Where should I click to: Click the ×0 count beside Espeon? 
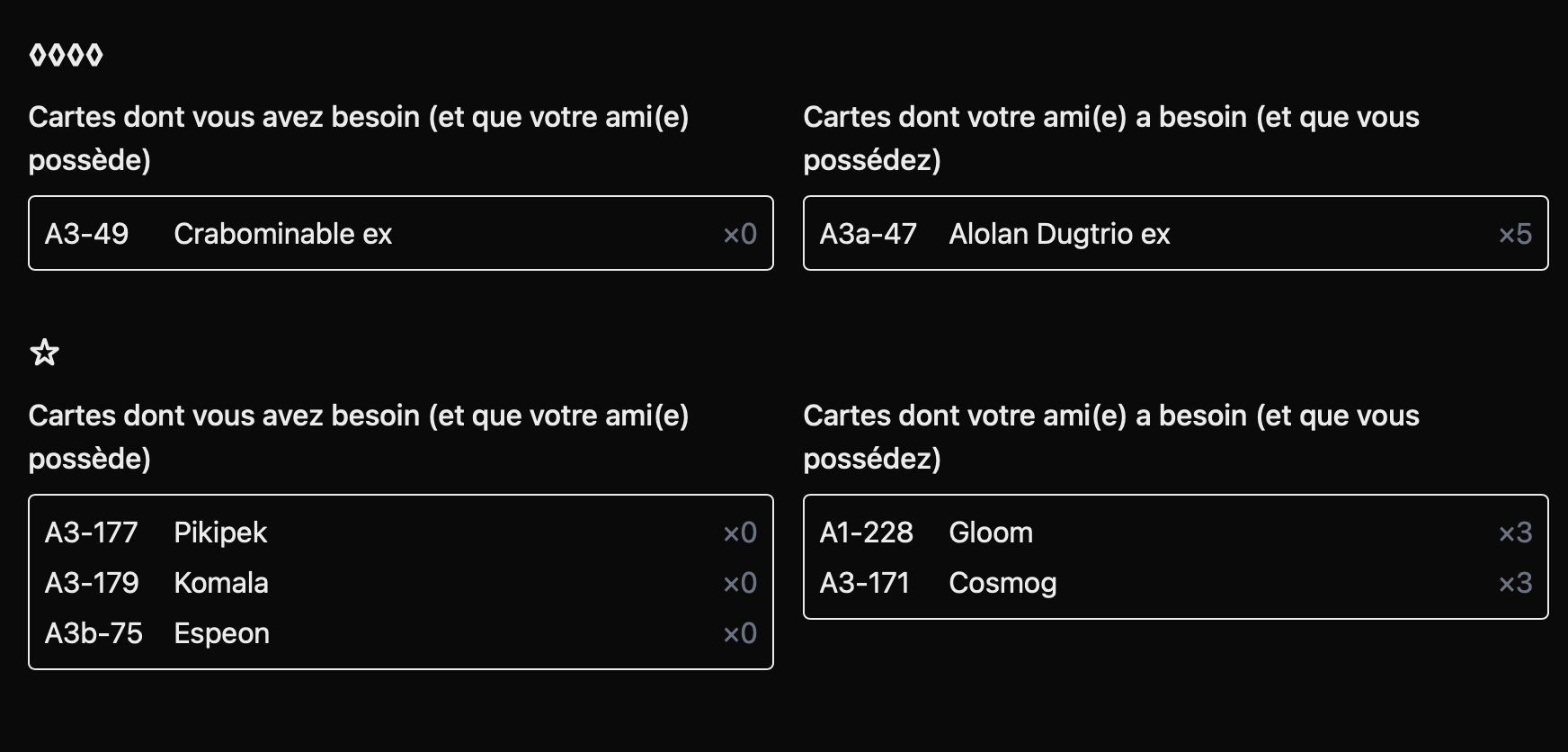point(740,633)
